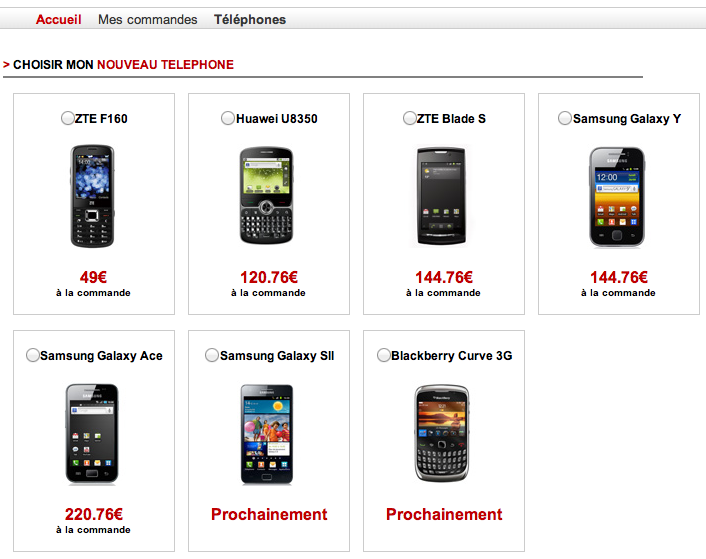Open the Téléphones tab
The width and height of the screenshot is (706, 559).
pyautogui.click(x=250, y=19)
